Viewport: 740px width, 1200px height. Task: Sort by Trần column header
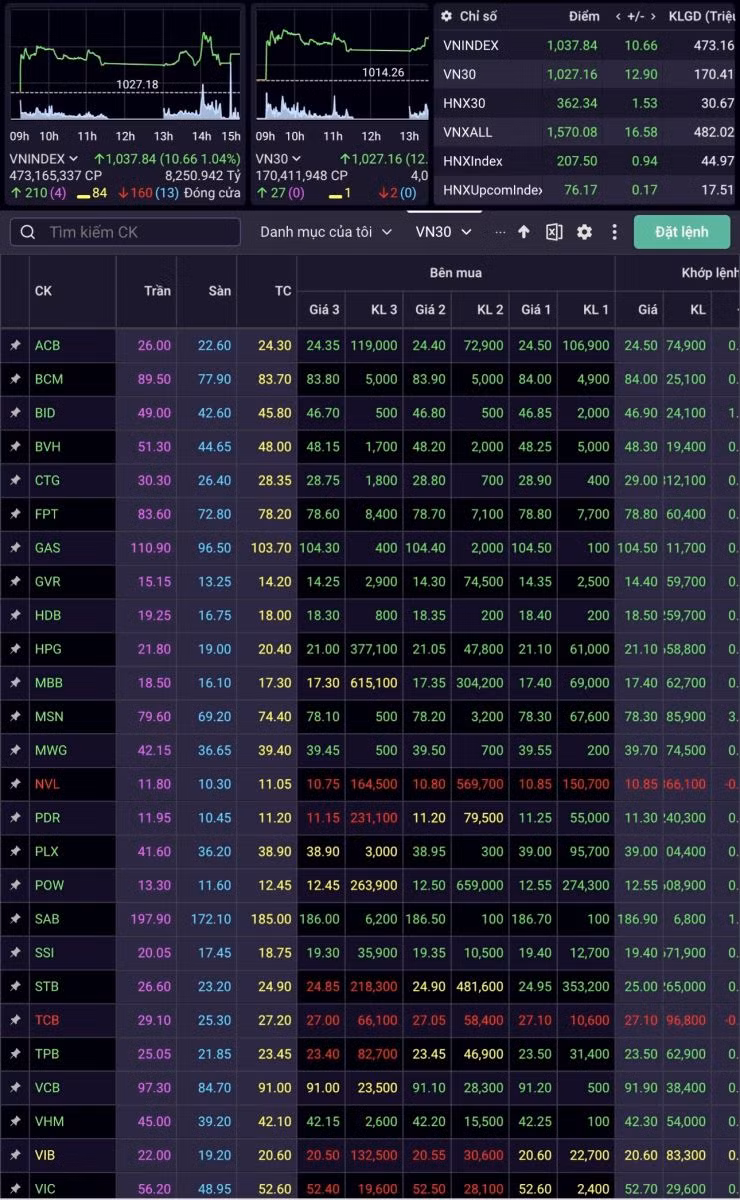[x=157, y=291]
